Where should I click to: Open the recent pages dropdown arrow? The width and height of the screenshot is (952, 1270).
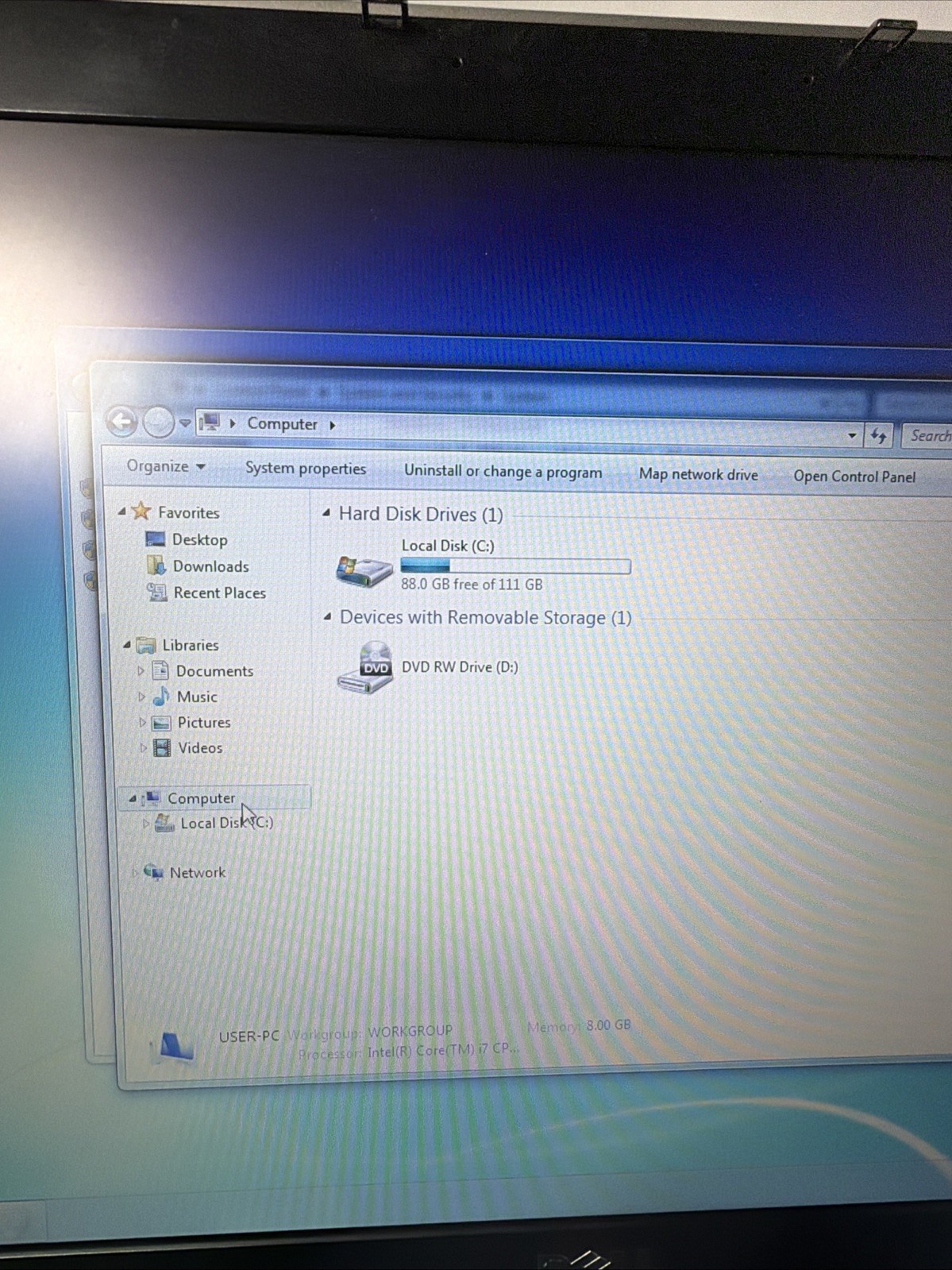pyautogui.click(x=184, y=423)
